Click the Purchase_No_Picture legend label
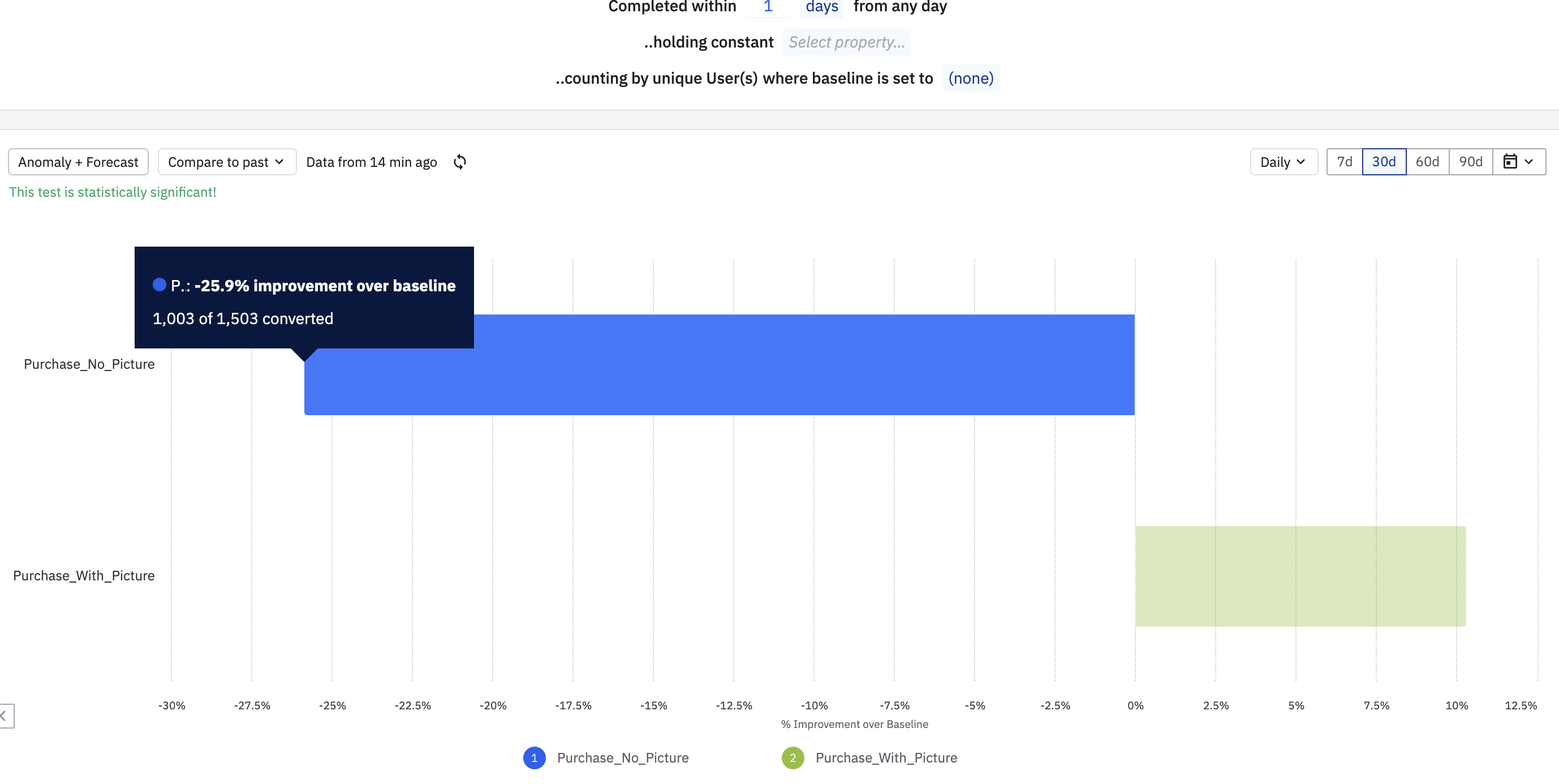1559x784 pixels. click(622, 758)
